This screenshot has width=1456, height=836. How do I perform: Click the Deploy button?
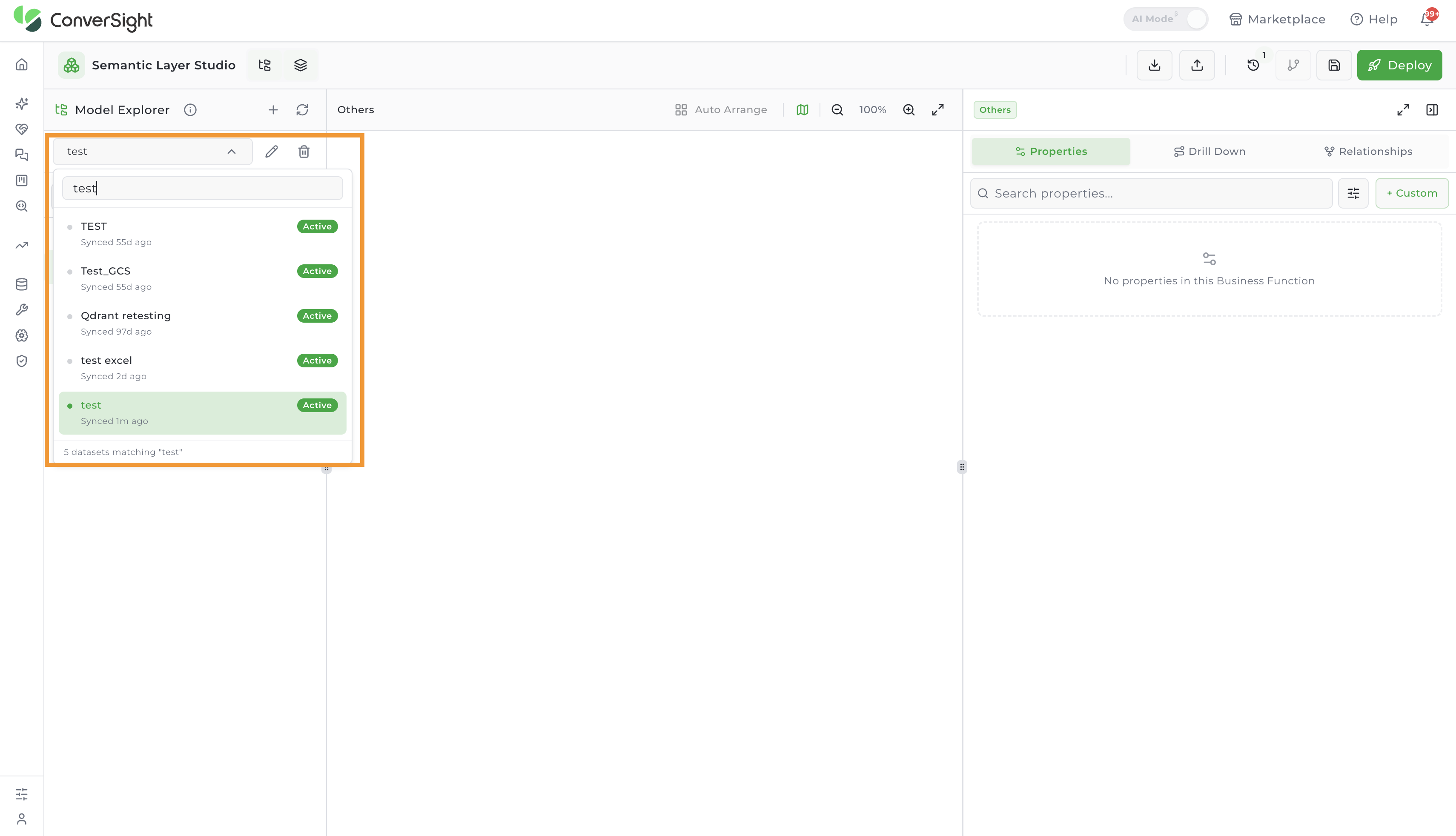click(x=1400, y=65)
